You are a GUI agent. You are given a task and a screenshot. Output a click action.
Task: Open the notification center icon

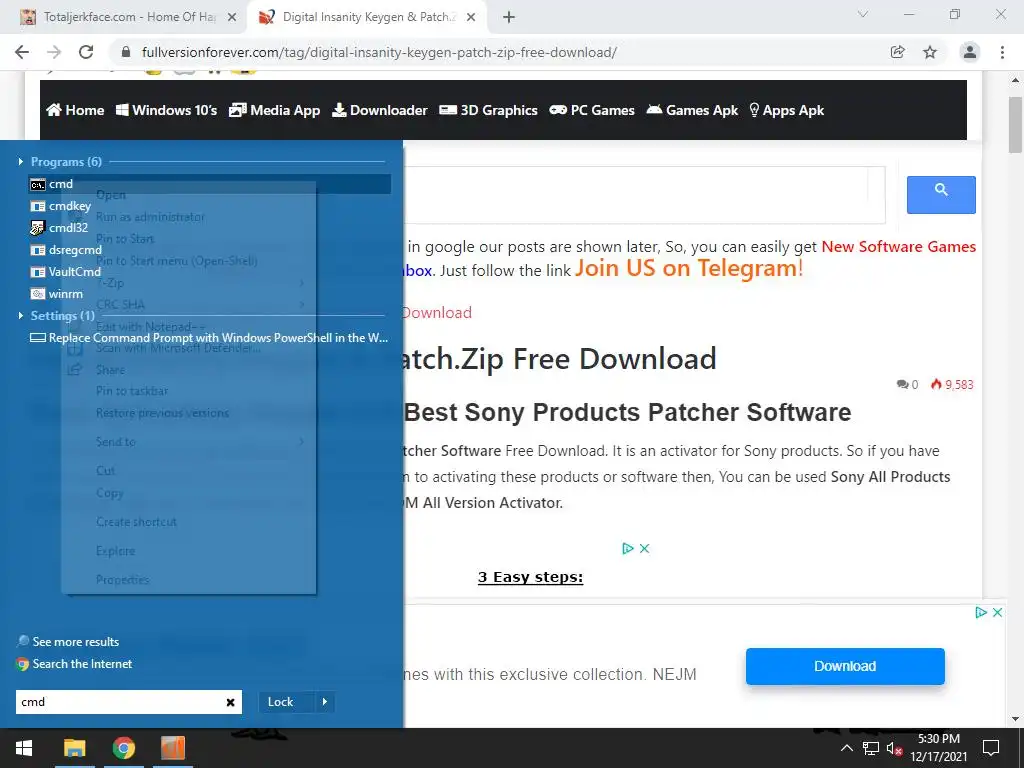(991, 748)
